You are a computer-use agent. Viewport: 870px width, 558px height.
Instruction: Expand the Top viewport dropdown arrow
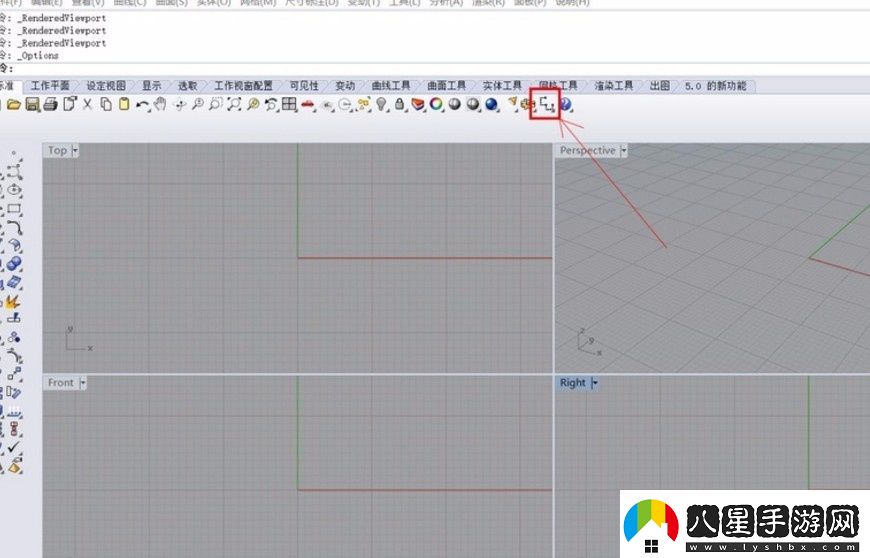[75, 151]
